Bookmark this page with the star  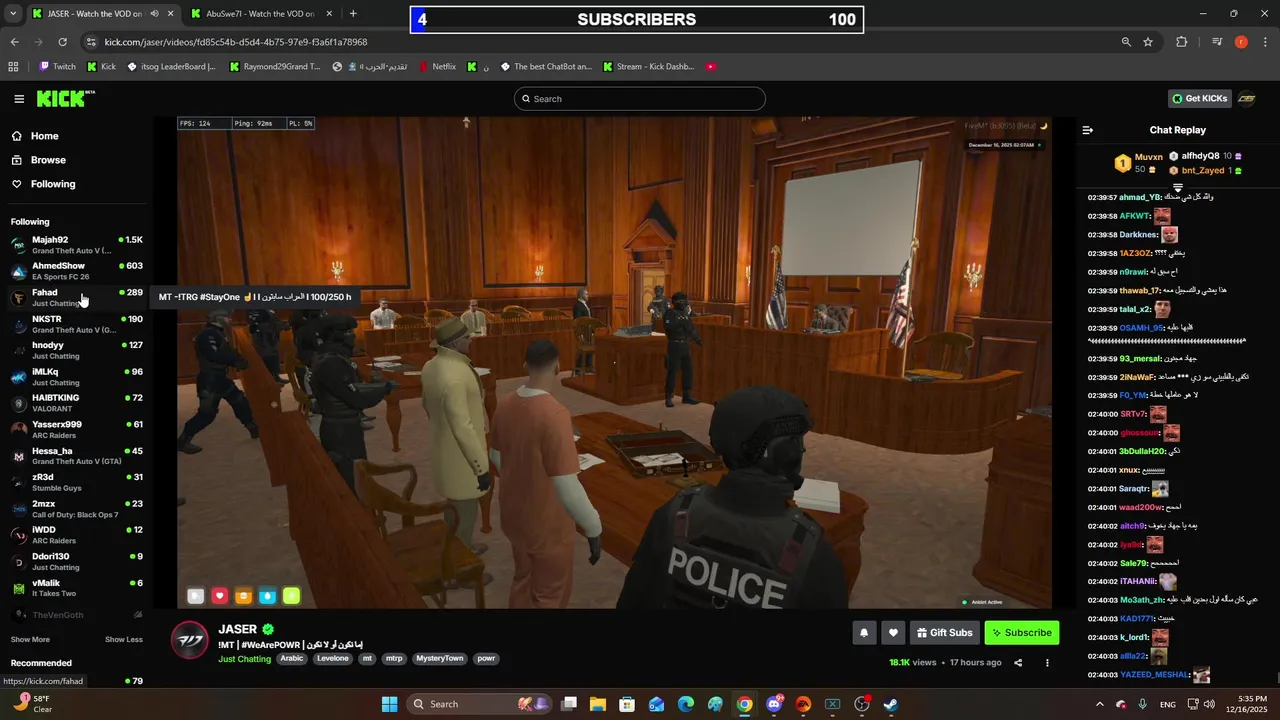[1148, 42]
